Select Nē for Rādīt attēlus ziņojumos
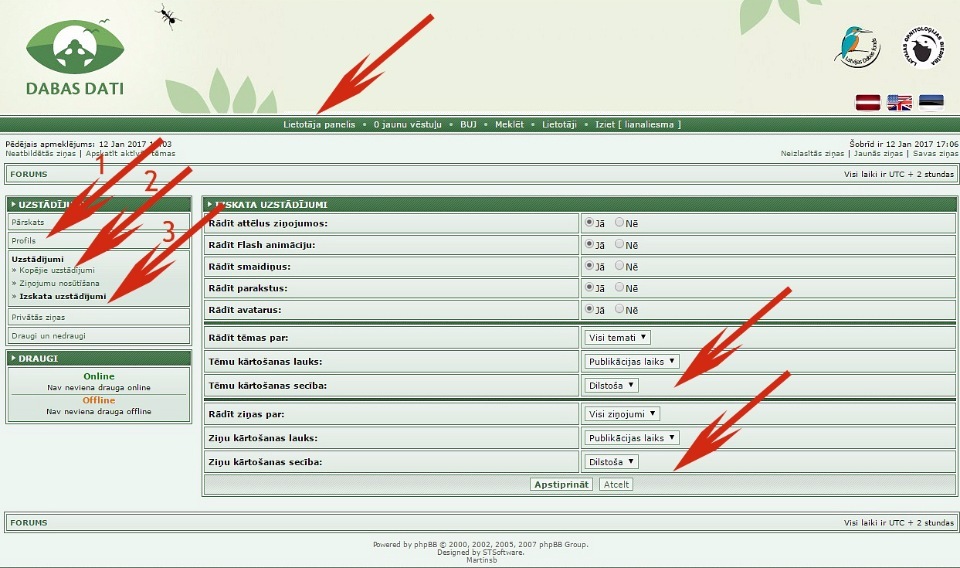Image resolution: width=960 pixels, height=568 pixels. (x=620, y=222)
